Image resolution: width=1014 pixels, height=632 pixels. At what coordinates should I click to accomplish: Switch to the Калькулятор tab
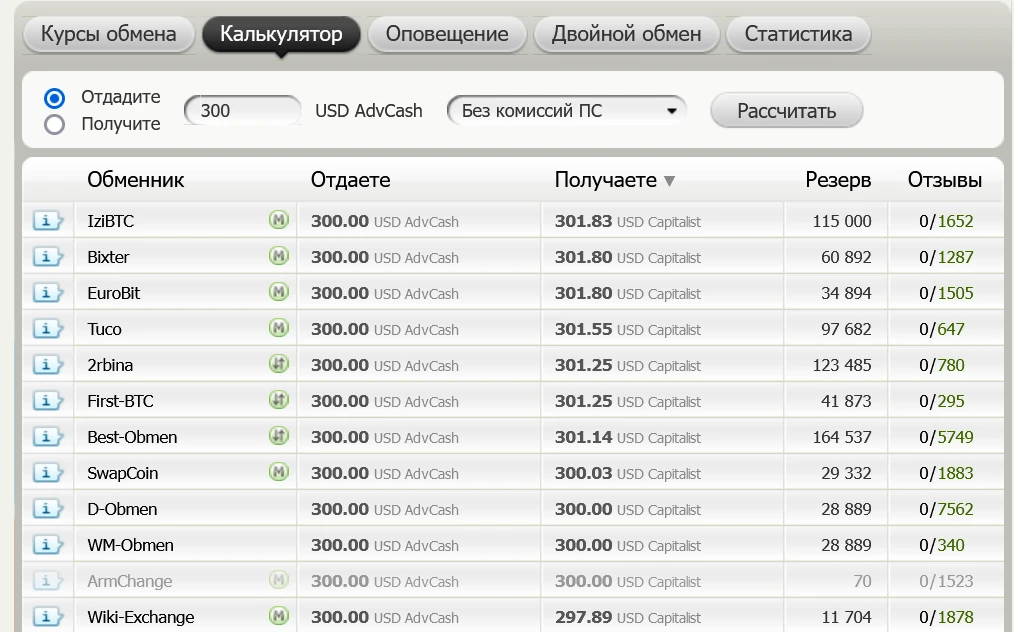(281, 34)
